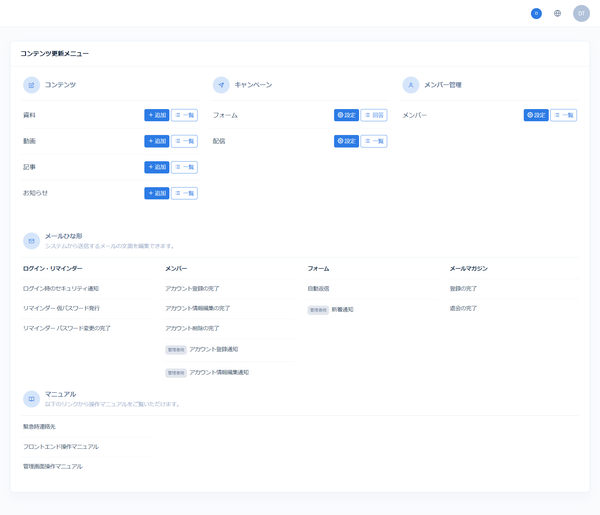Open メールマガジン 退会の完了 template
600x515 pixels.
point(463,308)
